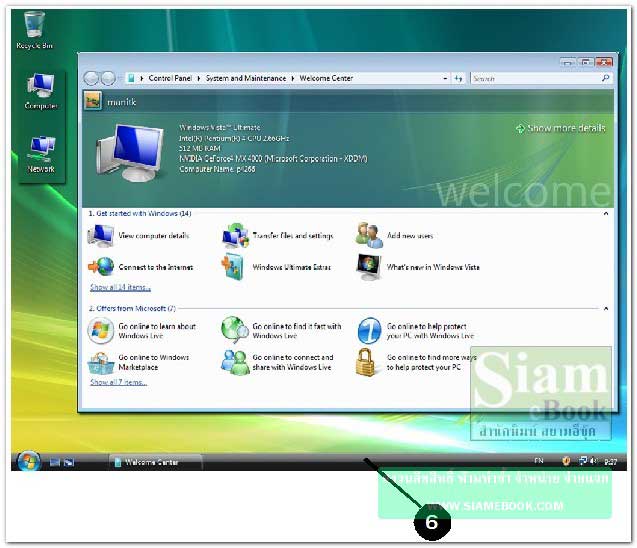This screenshot has height=548, width=637.
Task: Click connect and share with Windows Live icon
Action: [235, 362]
